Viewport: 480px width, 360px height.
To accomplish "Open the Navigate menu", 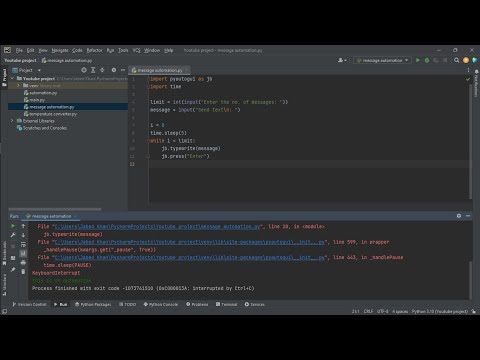I will coord(60,50).
